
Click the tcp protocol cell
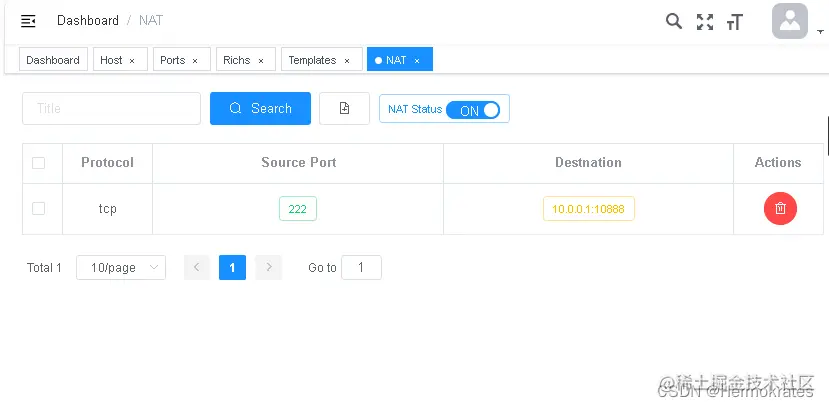click(107, 209)
